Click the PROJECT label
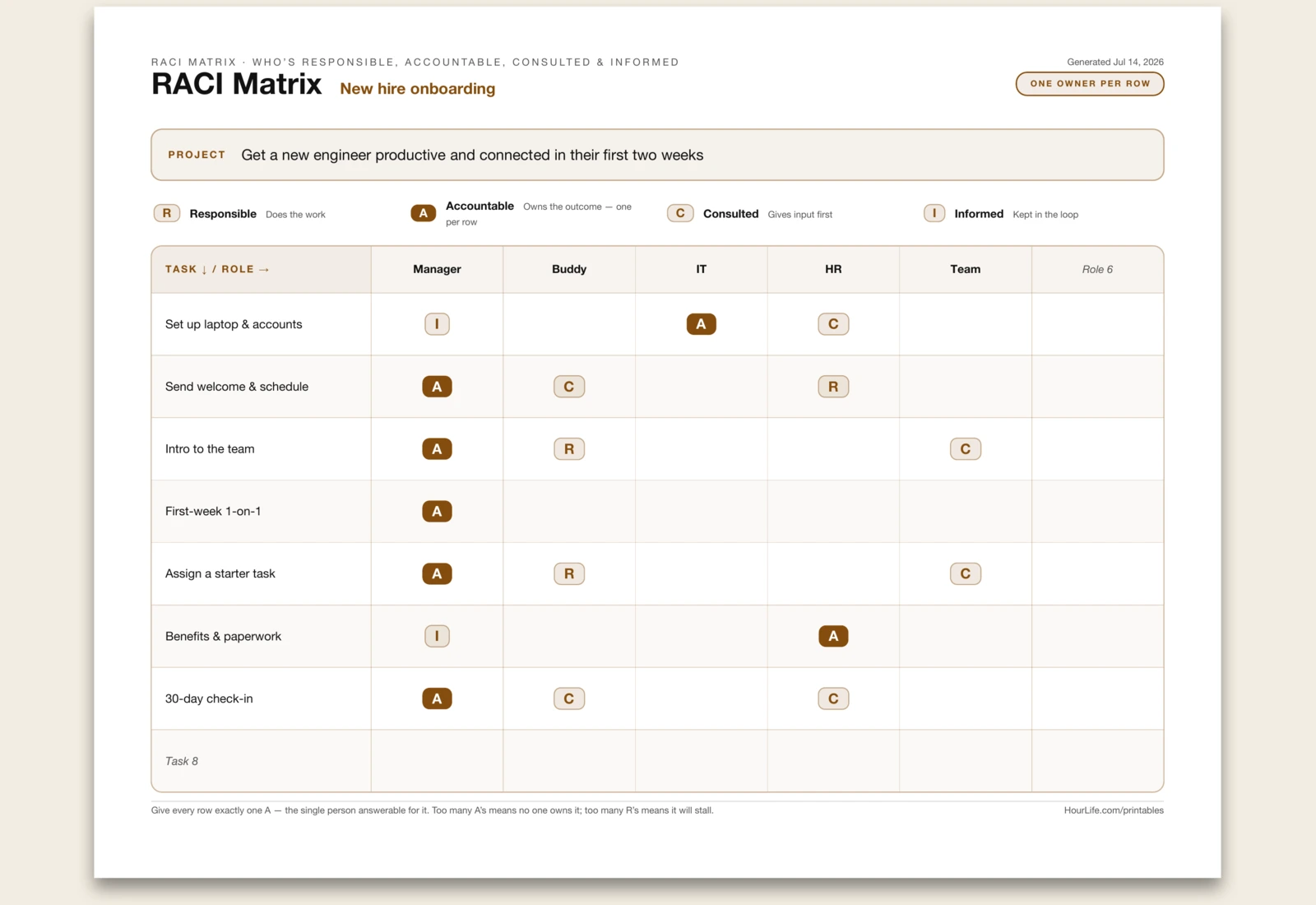1316x905 pixels. (197, 155)
